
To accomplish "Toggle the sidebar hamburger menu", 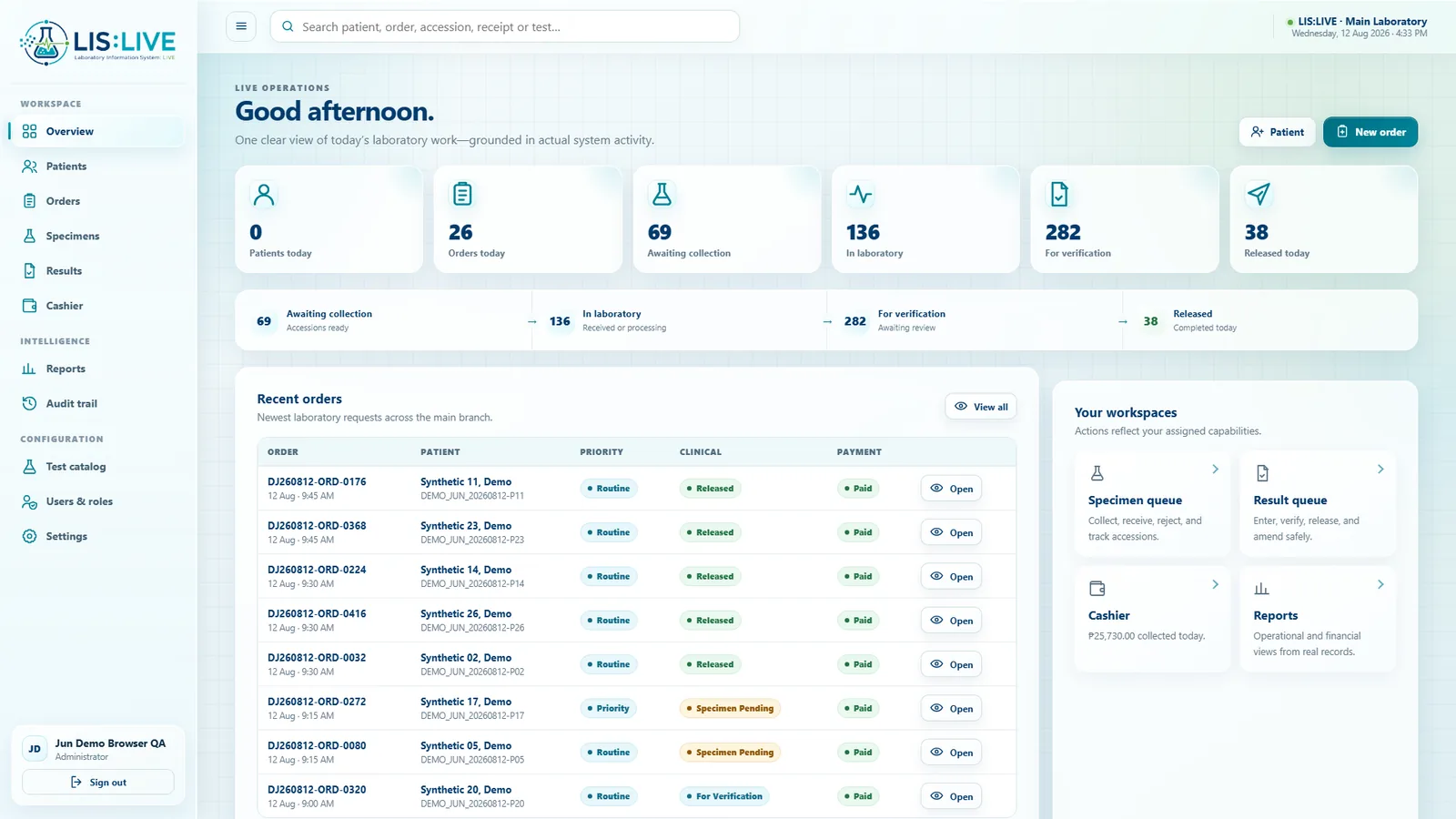I will 241,26.
